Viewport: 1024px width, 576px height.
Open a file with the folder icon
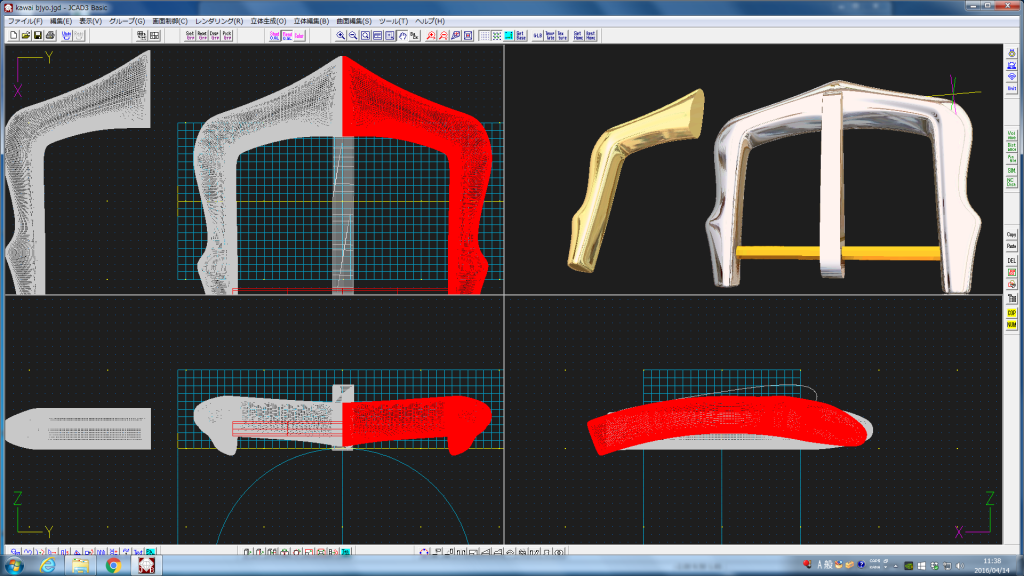click(x=26, y=35)
